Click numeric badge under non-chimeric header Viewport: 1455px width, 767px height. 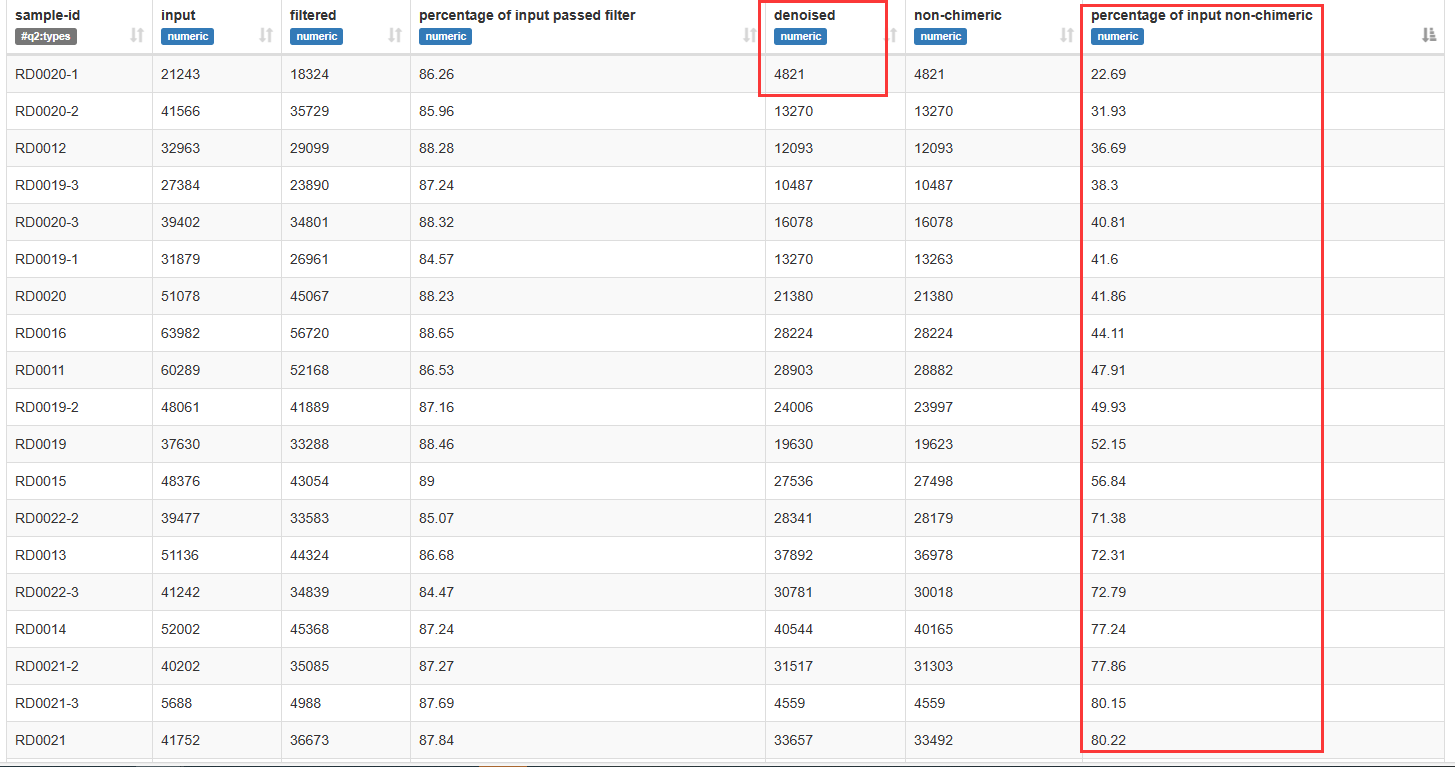pyautogui.click(x=940, y=37)
